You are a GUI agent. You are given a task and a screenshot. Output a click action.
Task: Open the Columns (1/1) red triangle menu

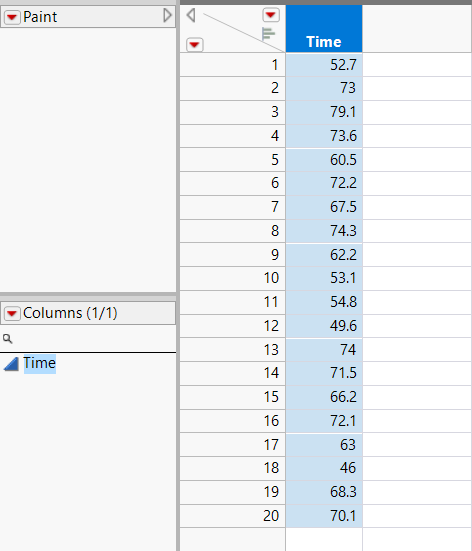click(x=12, y=313)
